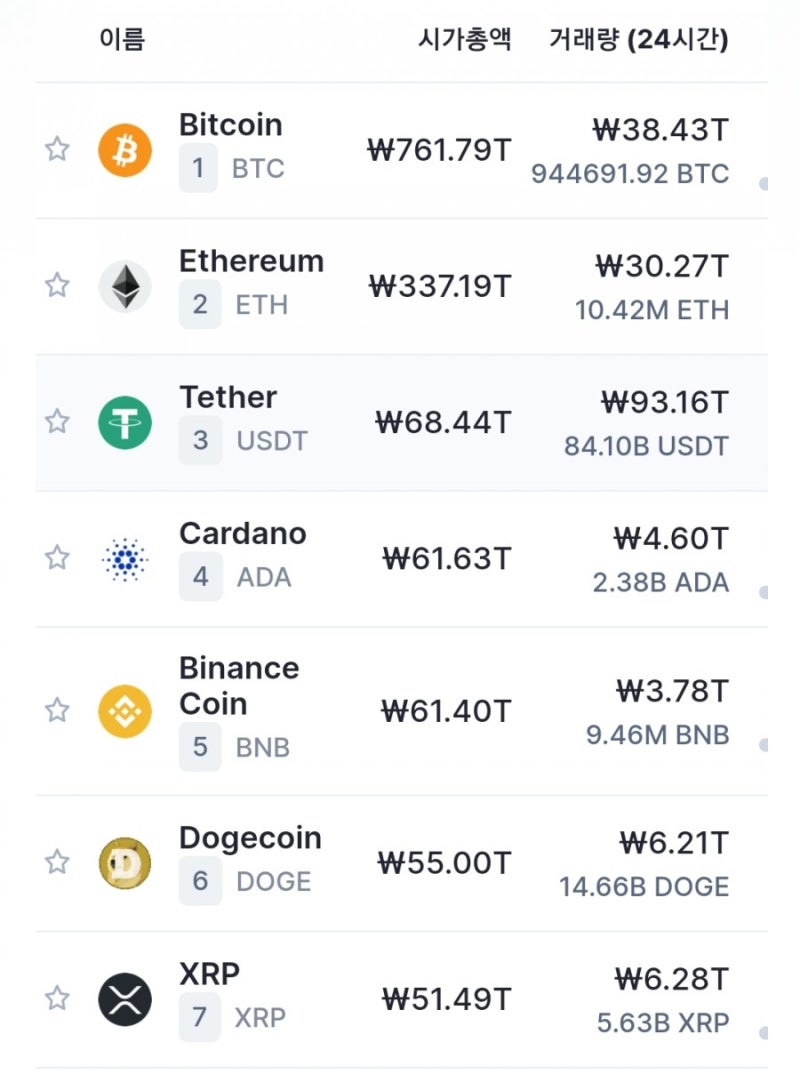The width and height of the screenshot is (800, 1074).
Task: Click Tether's ₩93.16T trading volume
Action: 664,403
